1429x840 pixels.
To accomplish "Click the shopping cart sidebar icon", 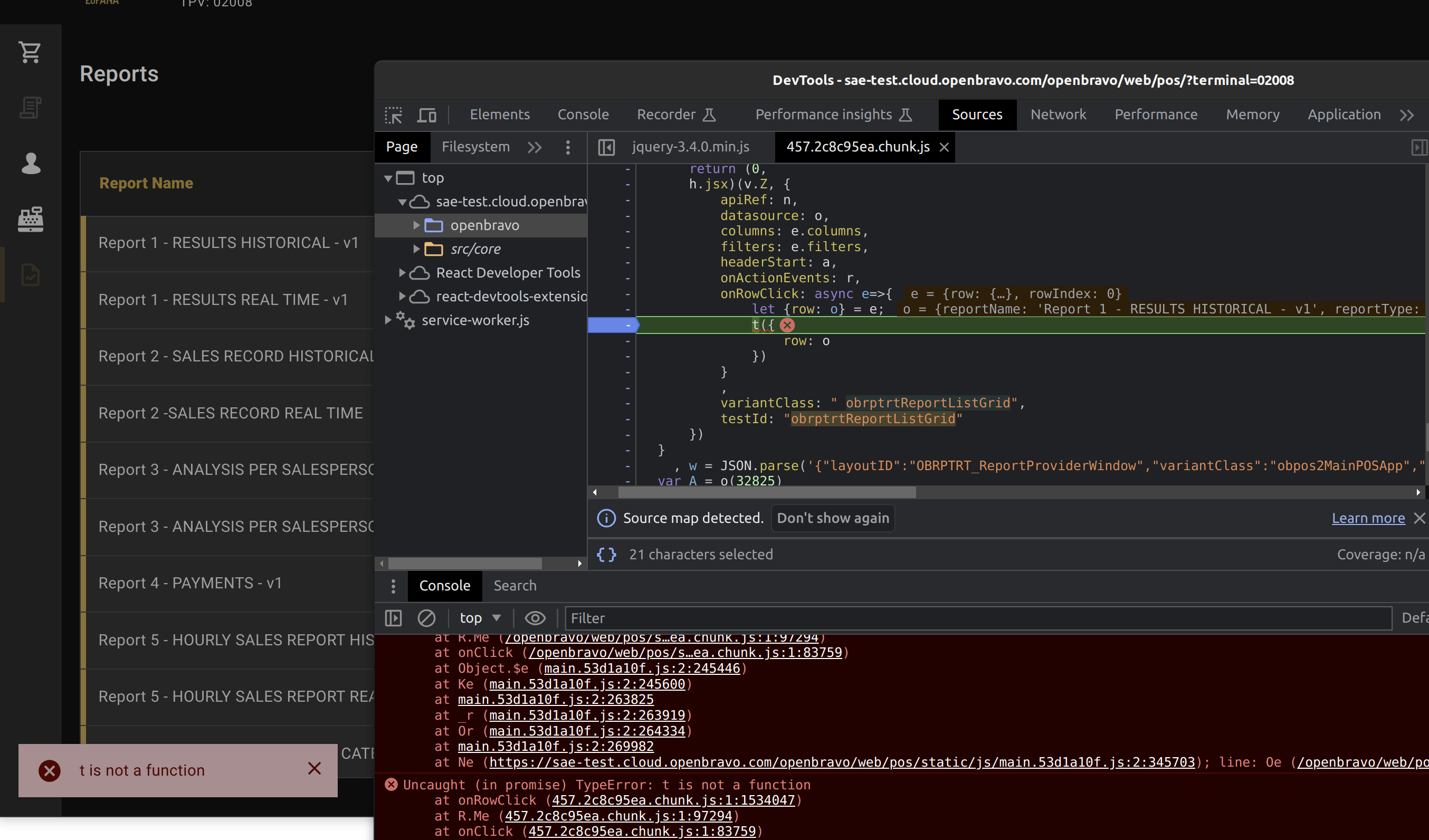I will coord(30,52).
